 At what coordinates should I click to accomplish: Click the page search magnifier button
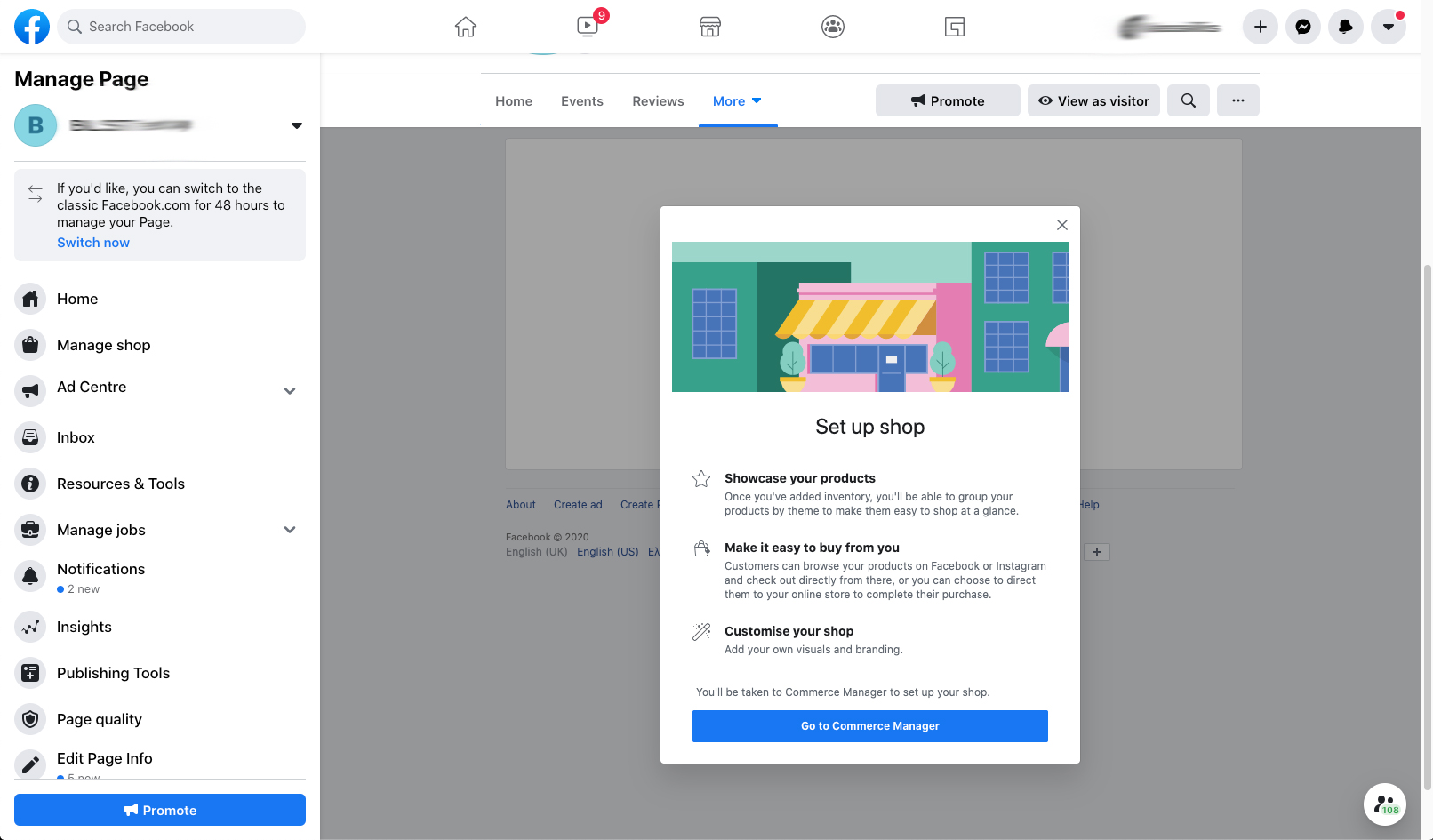tap(1189, 100)
